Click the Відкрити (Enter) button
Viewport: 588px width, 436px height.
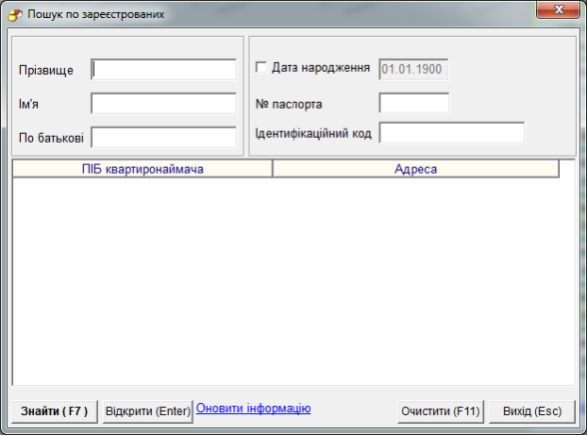(148, 411)
